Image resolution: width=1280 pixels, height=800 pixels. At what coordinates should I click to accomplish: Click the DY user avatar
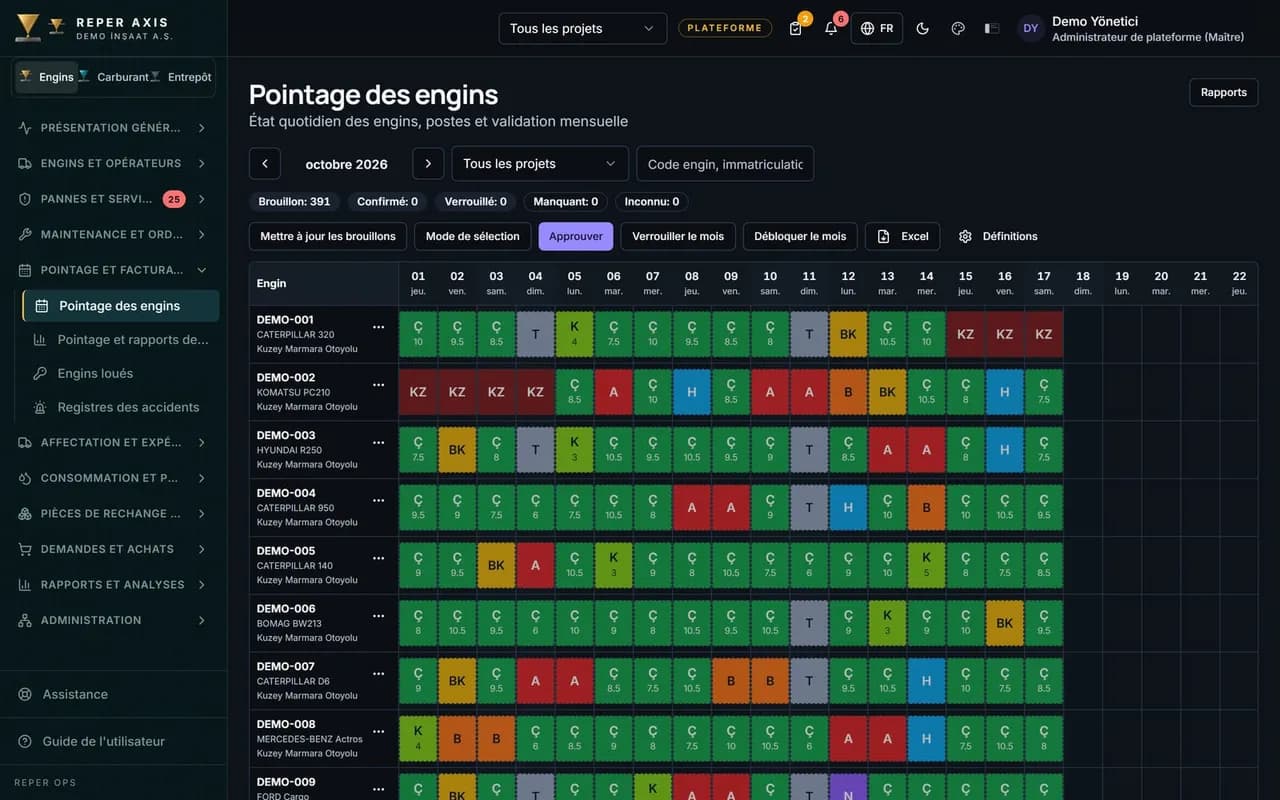(x=1031, y=28)
